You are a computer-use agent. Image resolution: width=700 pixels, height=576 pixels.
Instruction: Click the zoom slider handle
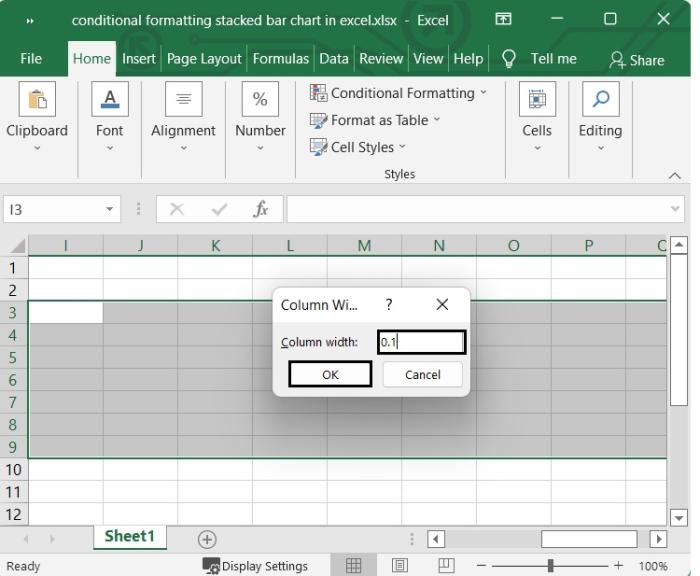click(550, 566)
